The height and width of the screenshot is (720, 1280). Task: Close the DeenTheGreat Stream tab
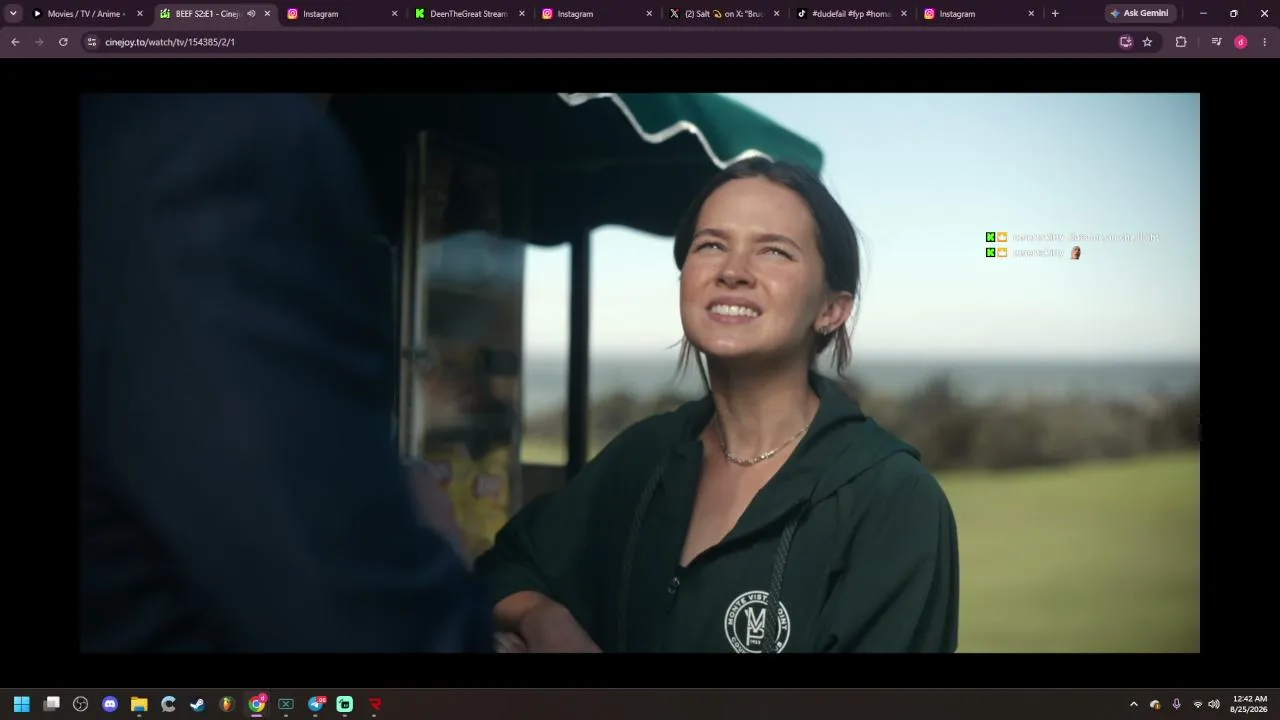(522, 14)
